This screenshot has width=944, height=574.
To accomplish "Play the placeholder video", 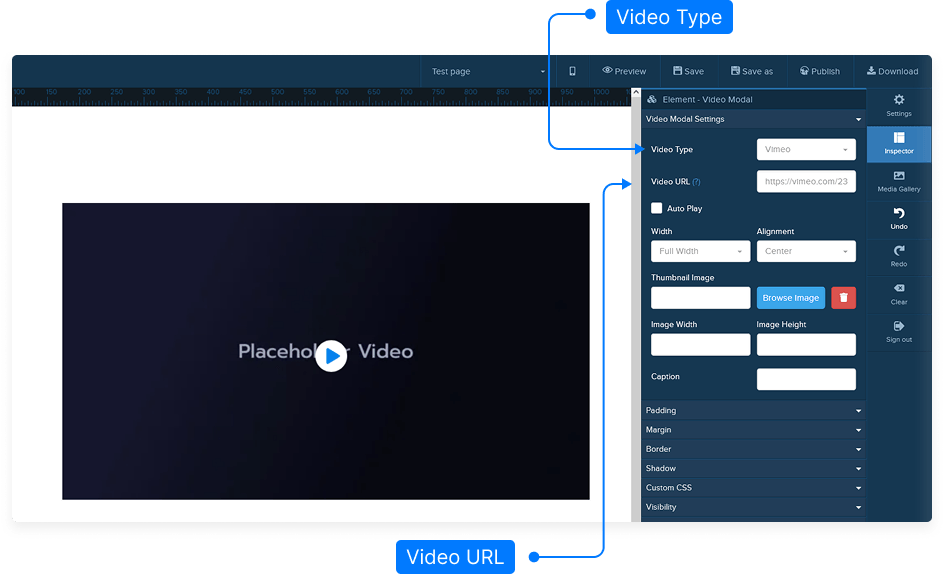I will click(x=331, y=356).
